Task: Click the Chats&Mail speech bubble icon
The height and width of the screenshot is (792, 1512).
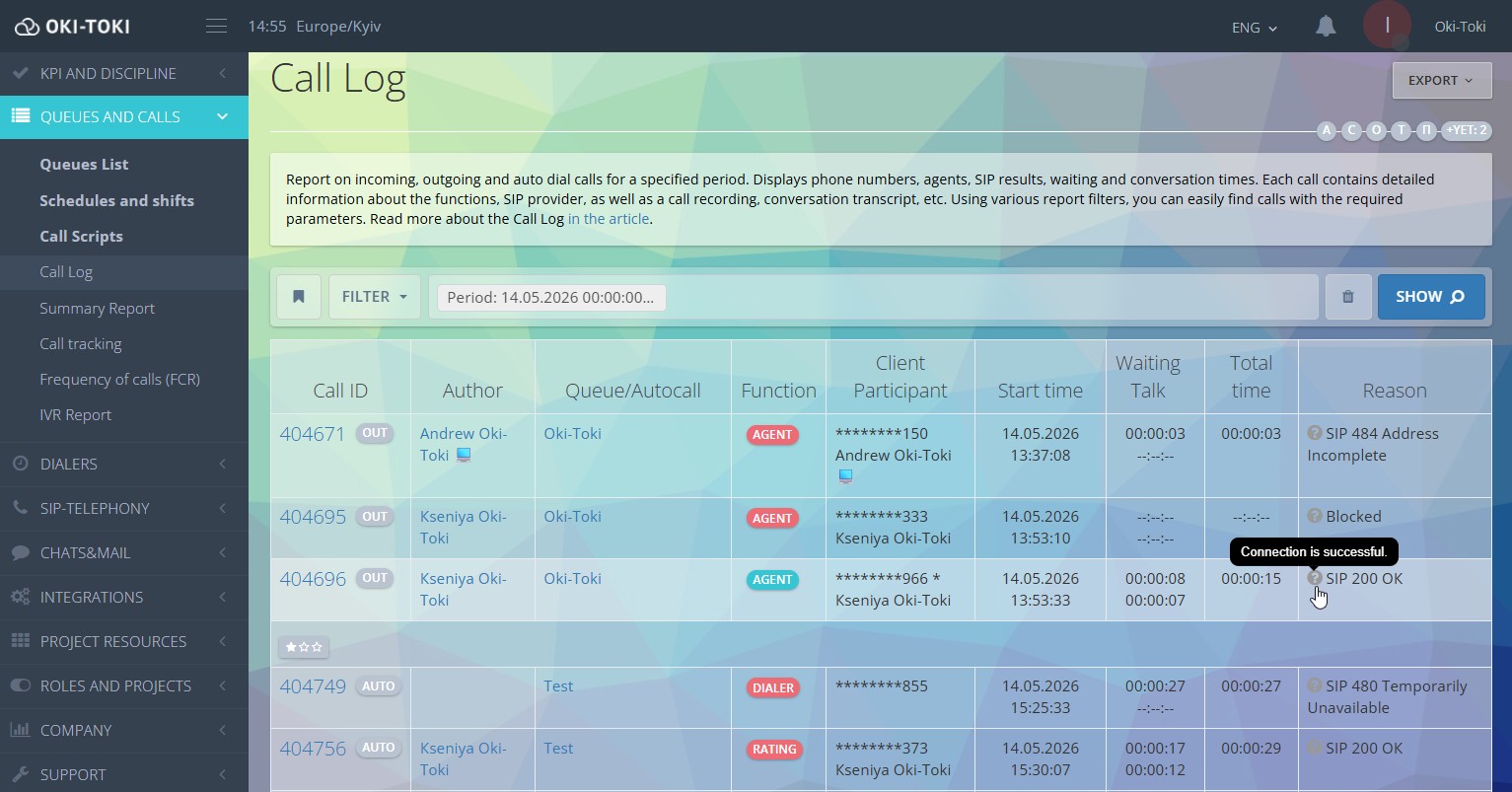Action: (x=20, y=552)
